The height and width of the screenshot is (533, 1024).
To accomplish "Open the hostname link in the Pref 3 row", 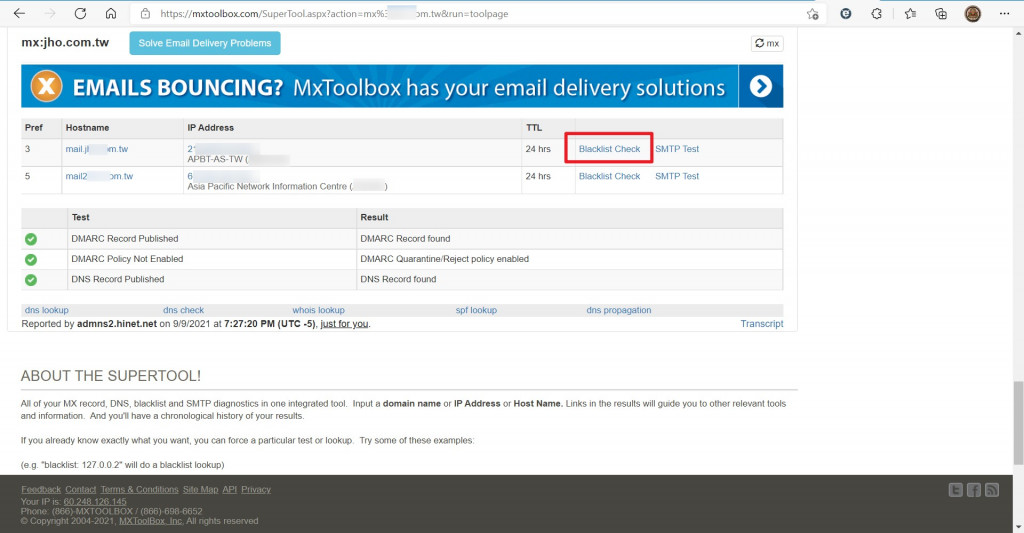I will [x=97, y=149].
